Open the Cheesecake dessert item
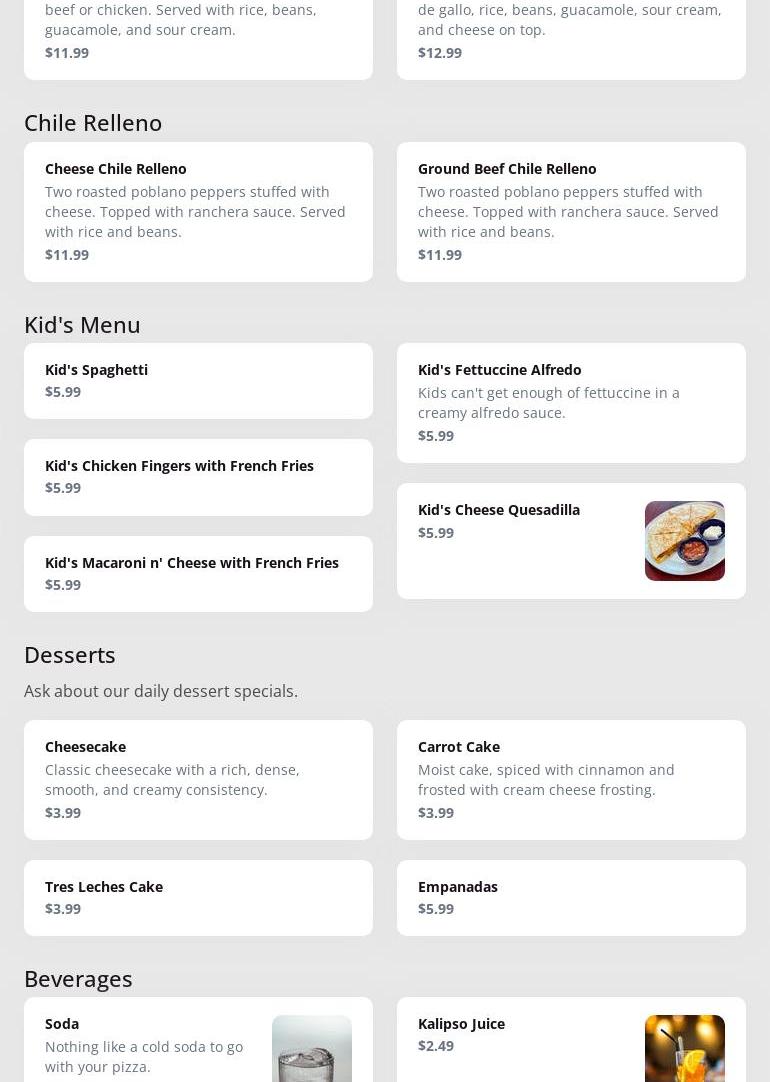 click(198, 779)
